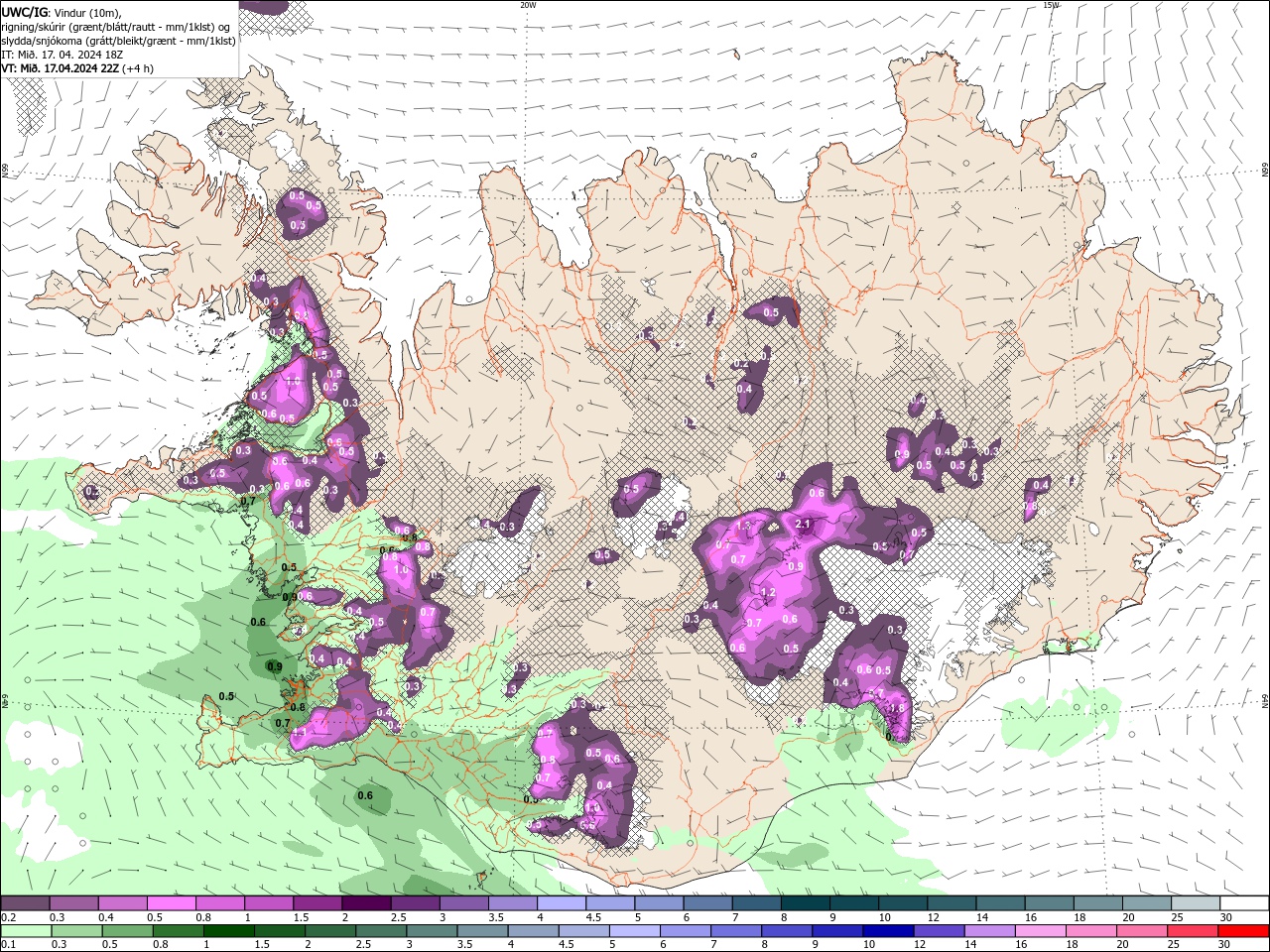The image size is (1270, 952).
Task: Click the dark mauve swatch labeled 0.2 in top legend row
Action: pos(25,903)
